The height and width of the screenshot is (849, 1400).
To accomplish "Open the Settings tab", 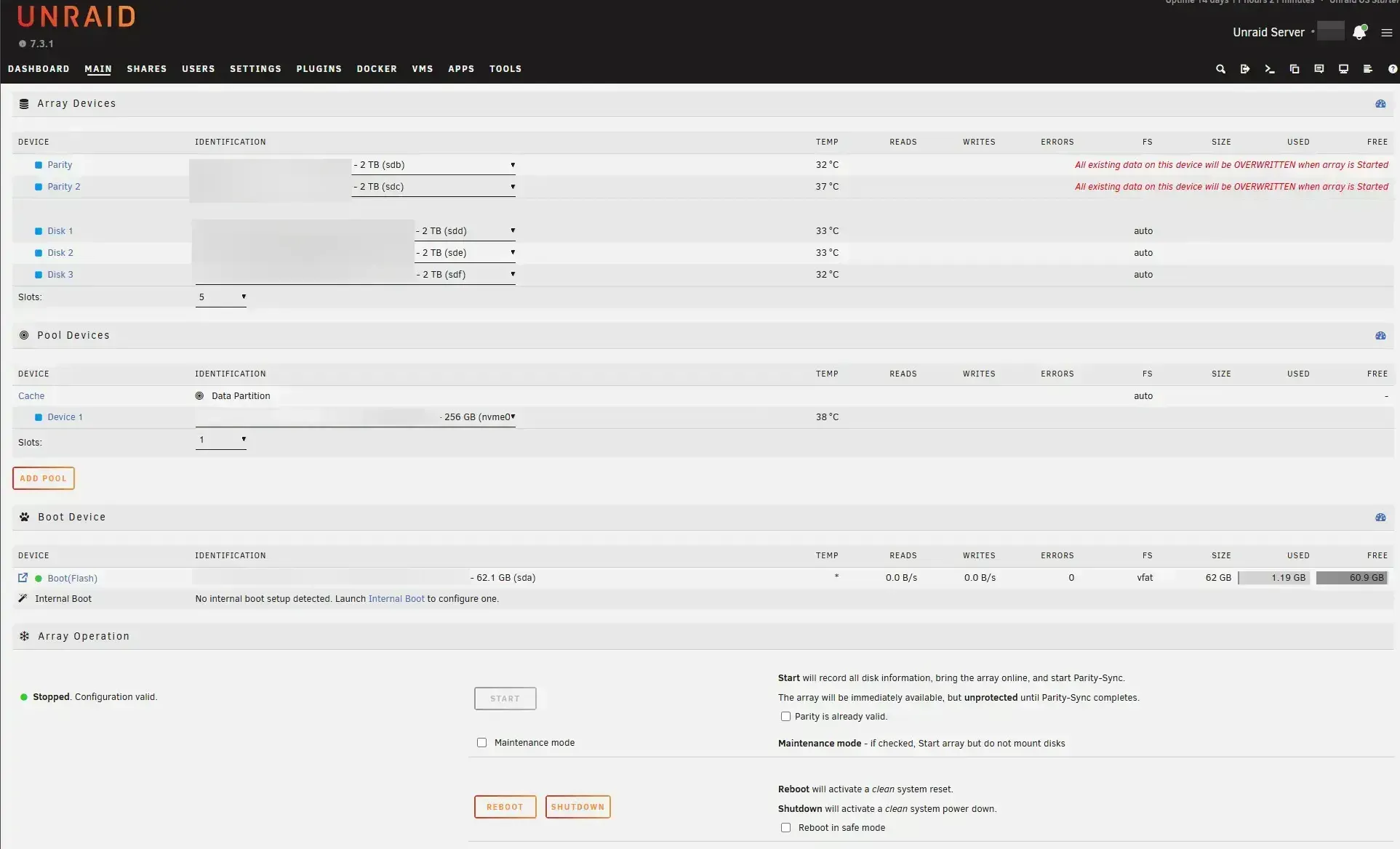I will coord(255,69).
